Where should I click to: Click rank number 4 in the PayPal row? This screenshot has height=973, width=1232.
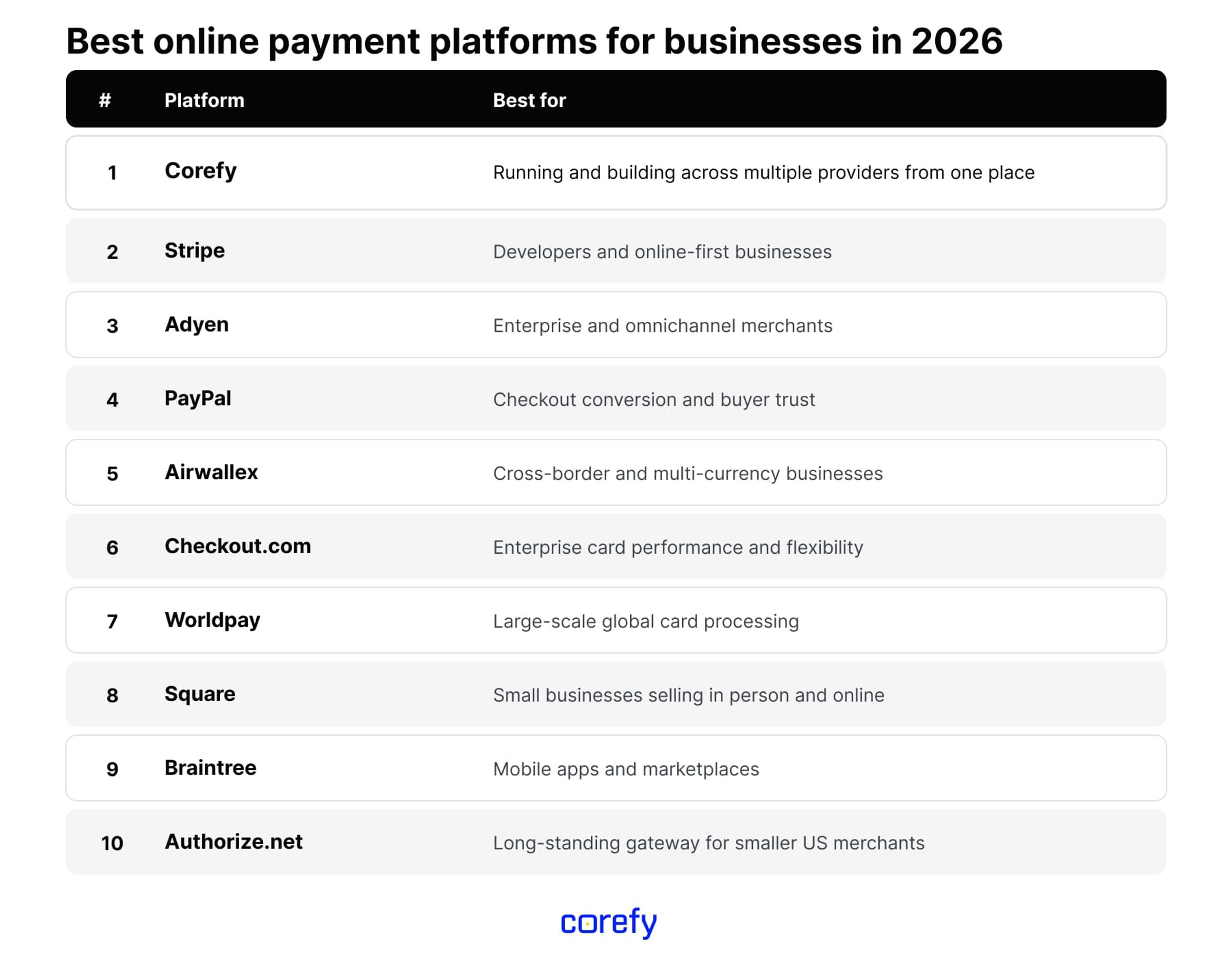(x=112, y=400)
